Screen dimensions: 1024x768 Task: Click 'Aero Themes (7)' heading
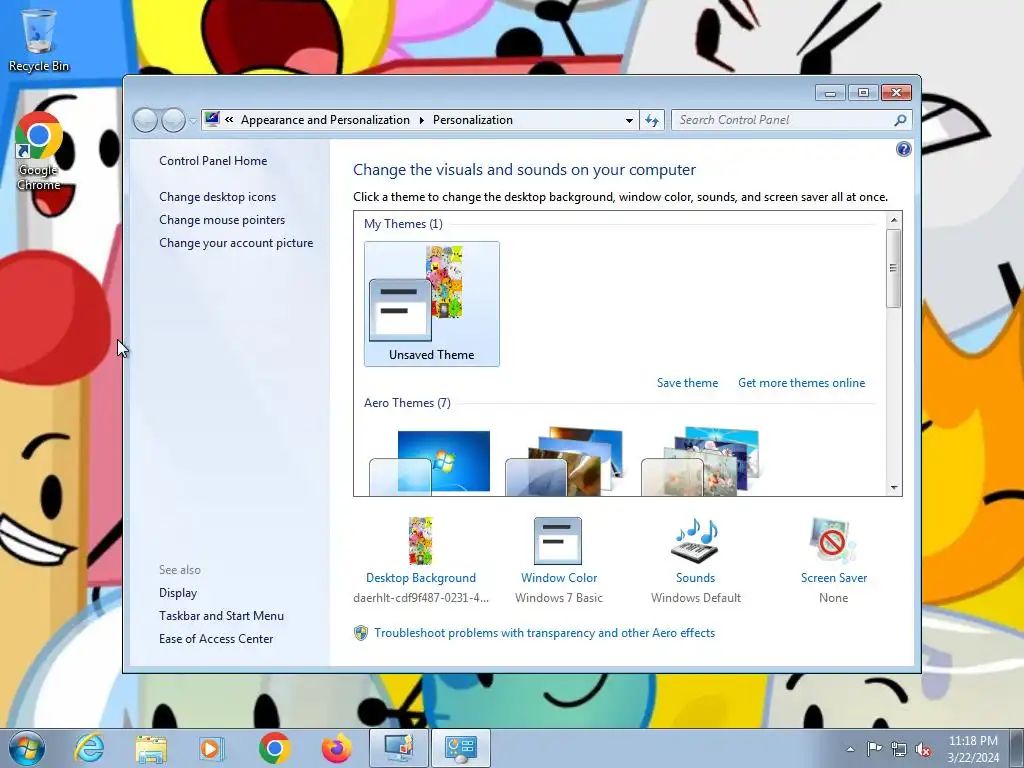(x=407, y=403)
